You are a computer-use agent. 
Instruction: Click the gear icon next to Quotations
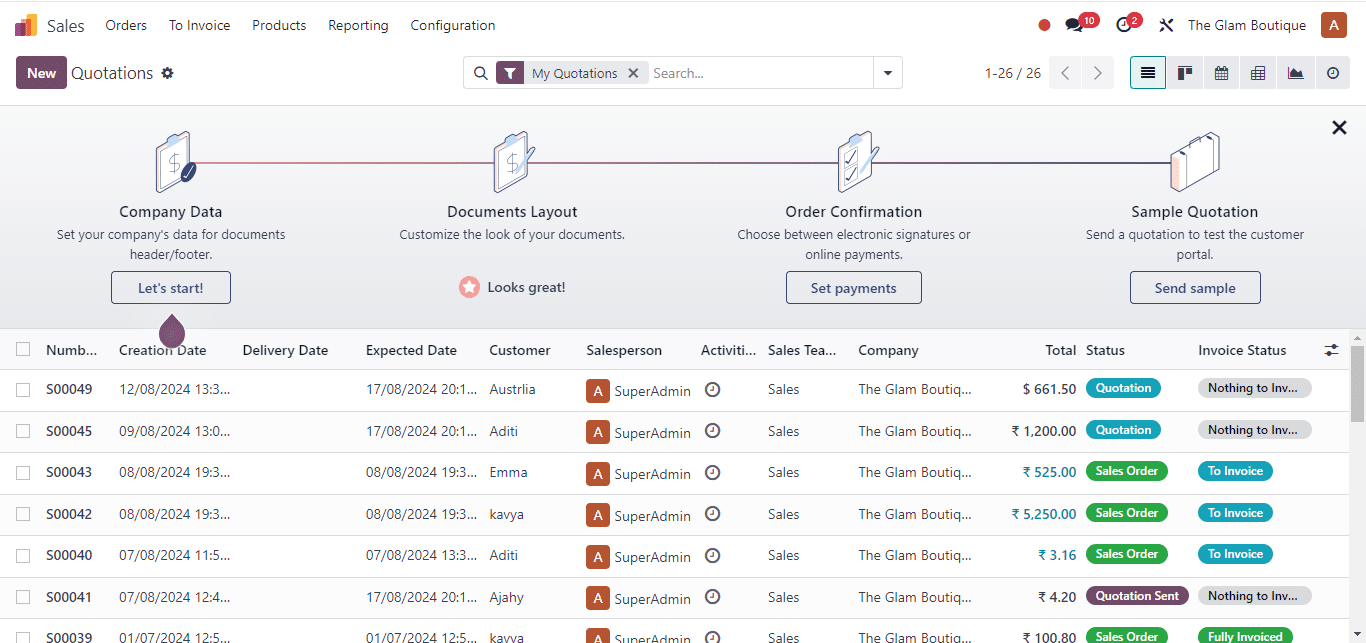pyautogui.click(x=167, y=72)
